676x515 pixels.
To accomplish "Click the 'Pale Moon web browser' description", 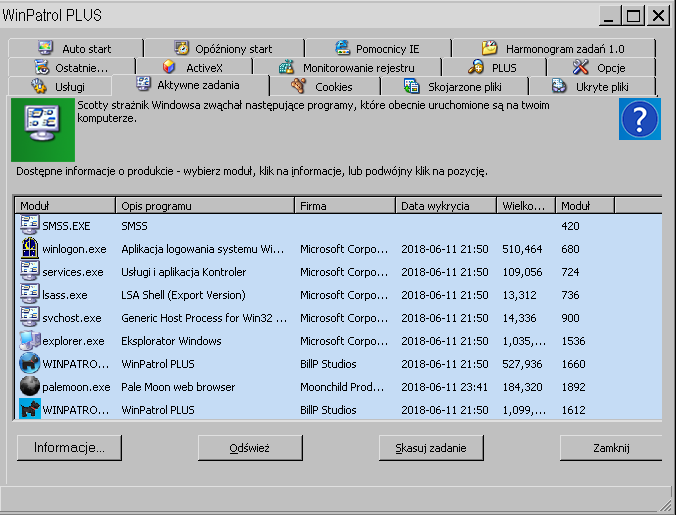I will (x=178, y=387).
